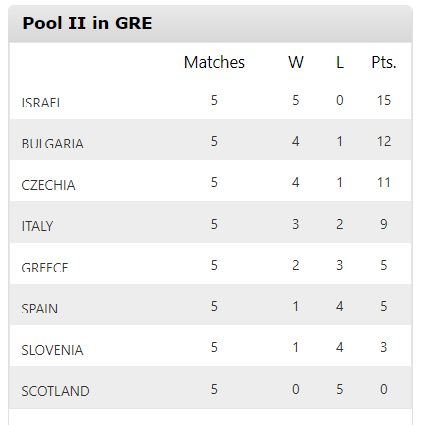Click Israel's 15 points value

tap(384, 100)
